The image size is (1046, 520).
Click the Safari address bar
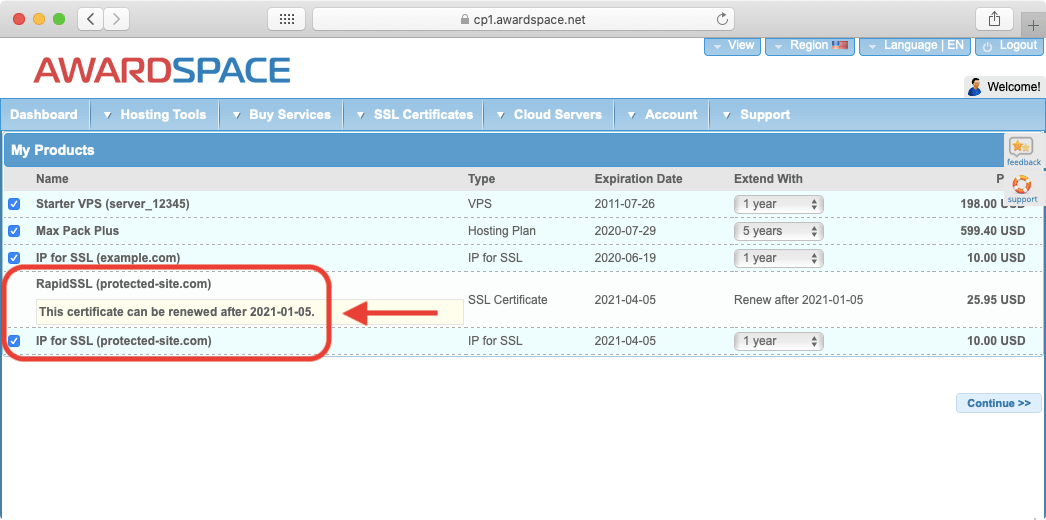click(x=523, y=19)
